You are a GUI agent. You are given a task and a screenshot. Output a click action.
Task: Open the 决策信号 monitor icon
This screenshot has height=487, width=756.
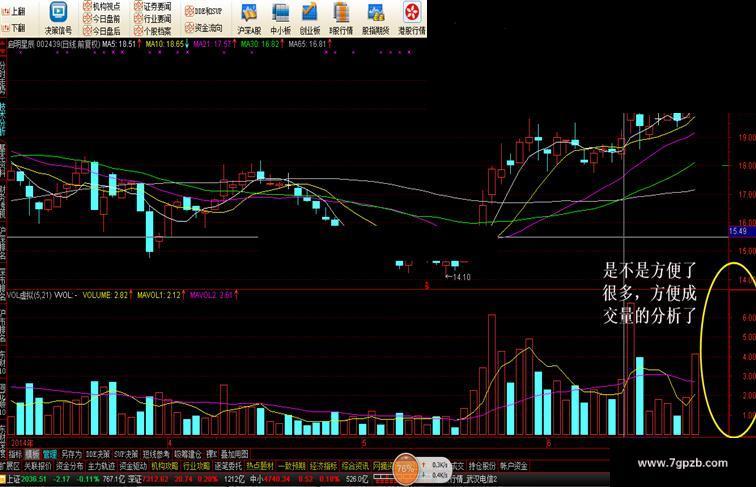click(x=58, y=12)
